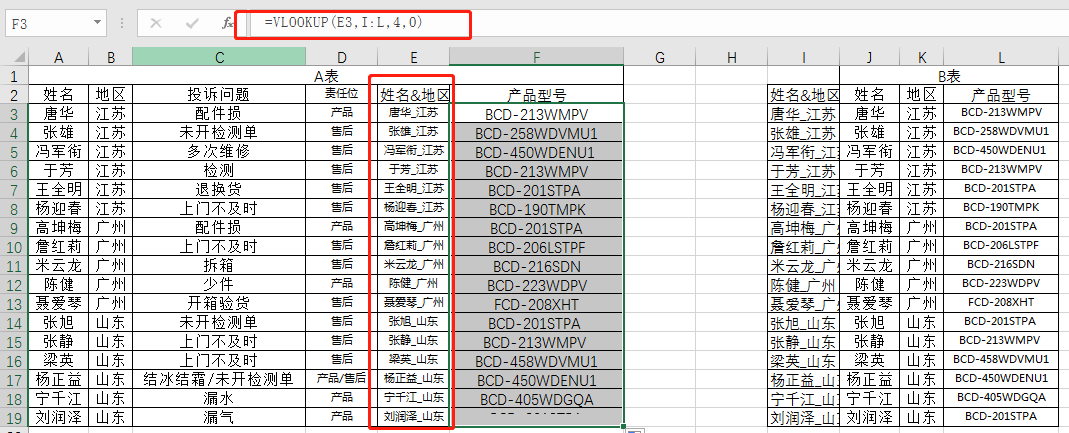Click cell L16 BCD-458WDVMU1 in B表
The width and height of the screenshot is (1069, 433).
pos(1002,359)
